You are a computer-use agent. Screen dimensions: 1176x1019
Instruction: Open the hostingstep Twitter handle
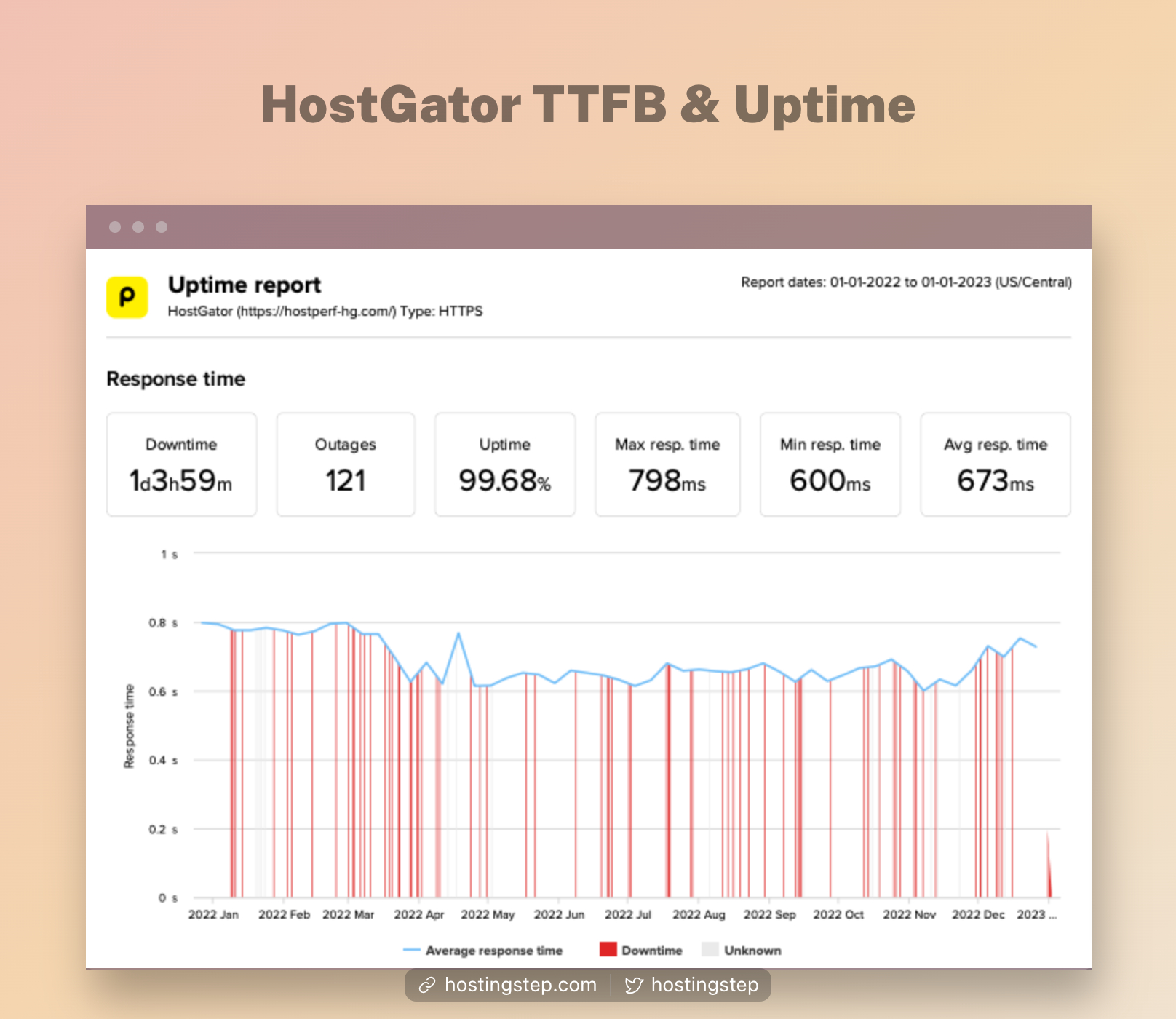(704, 985)
